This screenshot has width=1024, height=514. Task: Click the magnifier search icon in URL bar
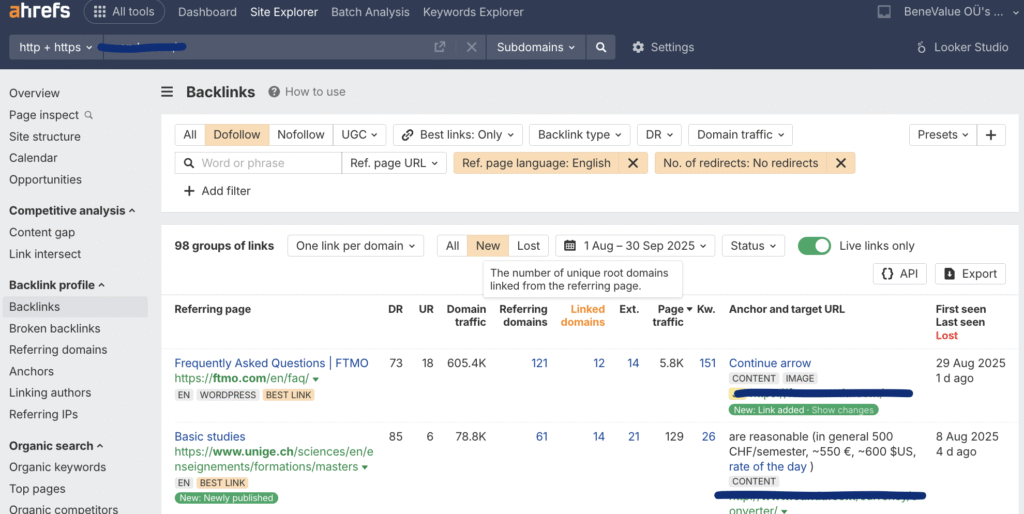[x=600, y=47]
